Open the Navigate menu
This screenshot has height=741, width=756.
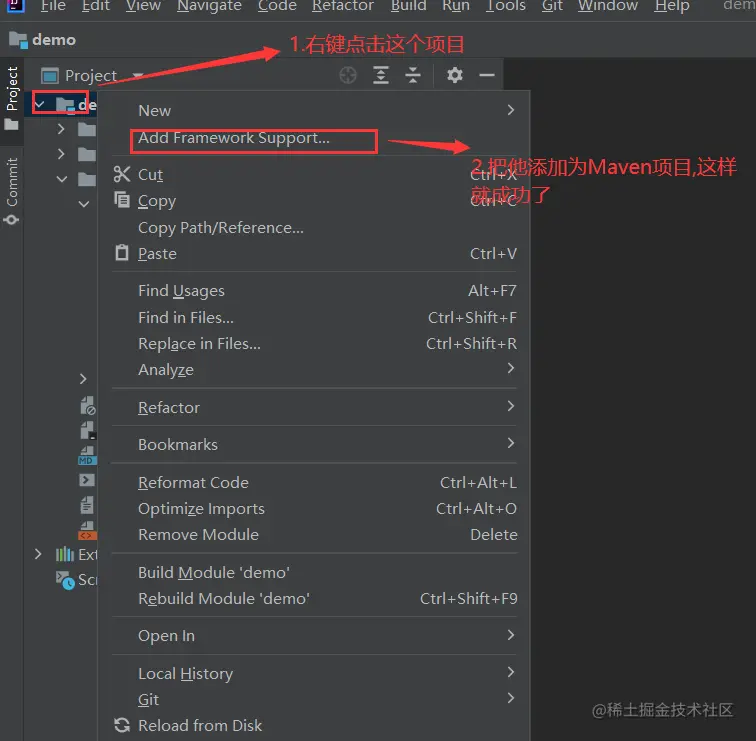pos(209,6)
